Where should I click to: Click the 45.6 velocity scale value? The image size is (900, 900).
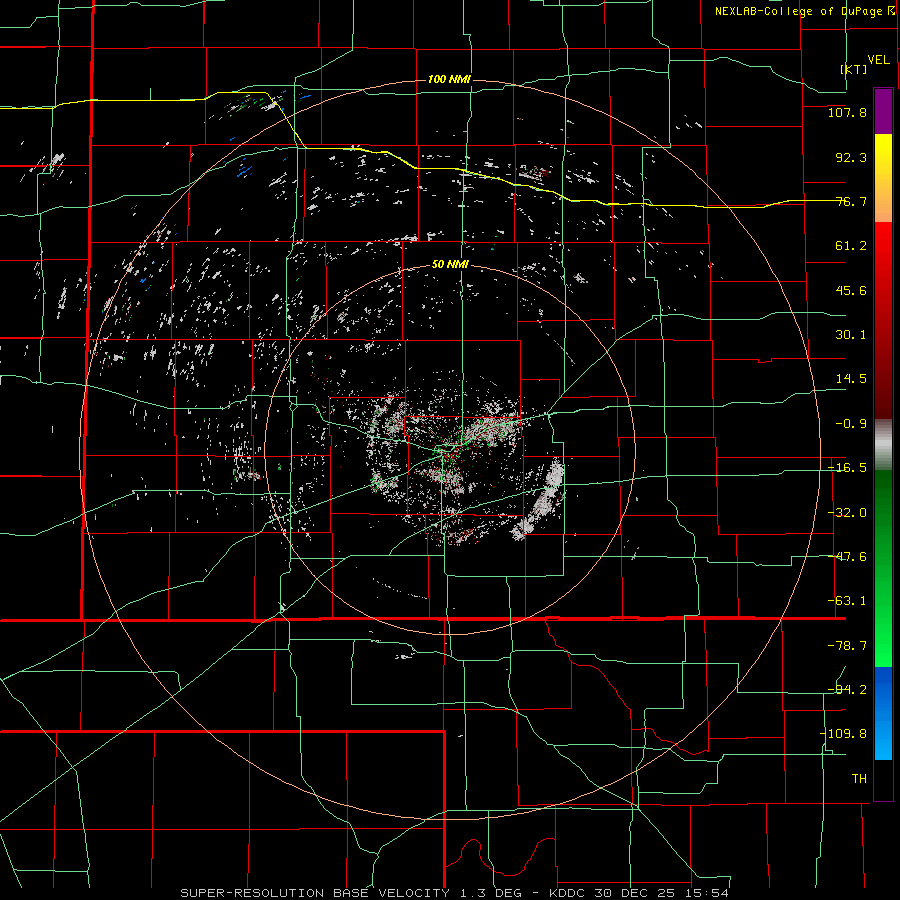(851, 290)
